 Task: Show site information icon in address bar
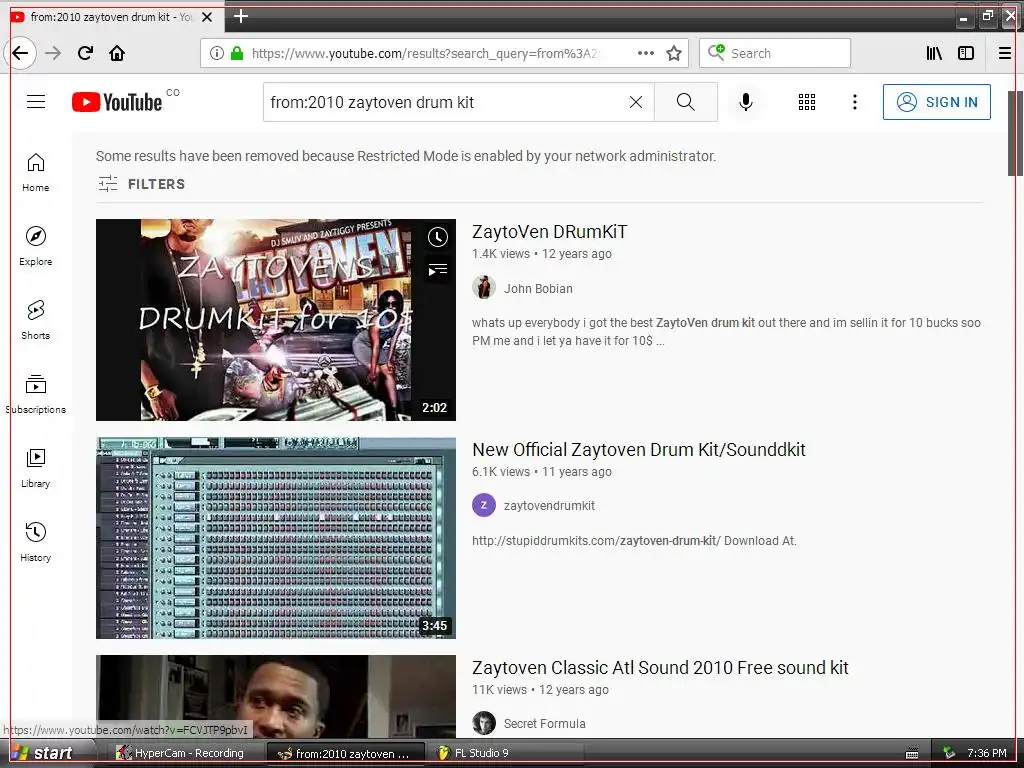217,53
